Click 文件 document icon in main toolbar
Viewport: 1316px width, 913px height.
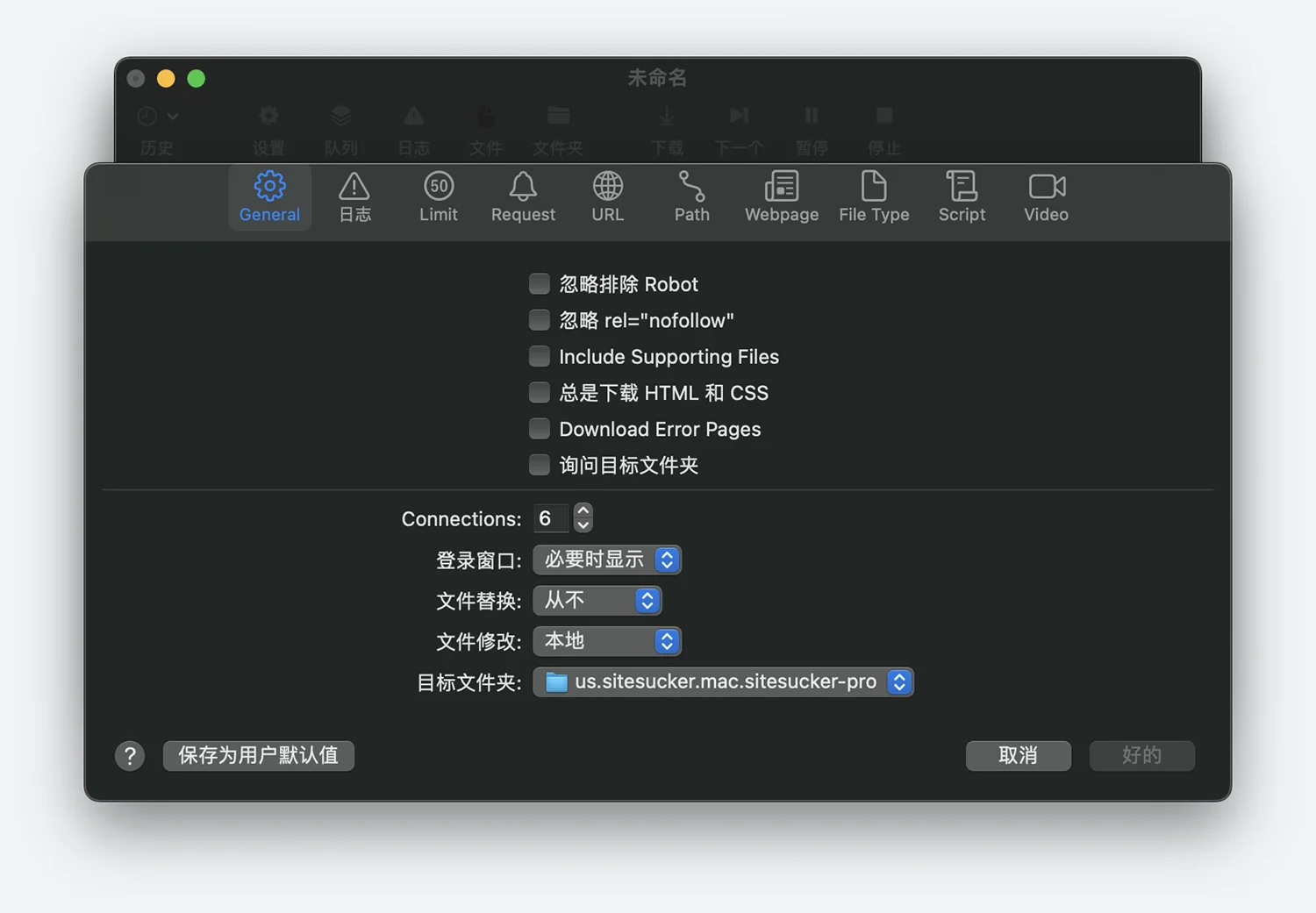pos(485,116)
